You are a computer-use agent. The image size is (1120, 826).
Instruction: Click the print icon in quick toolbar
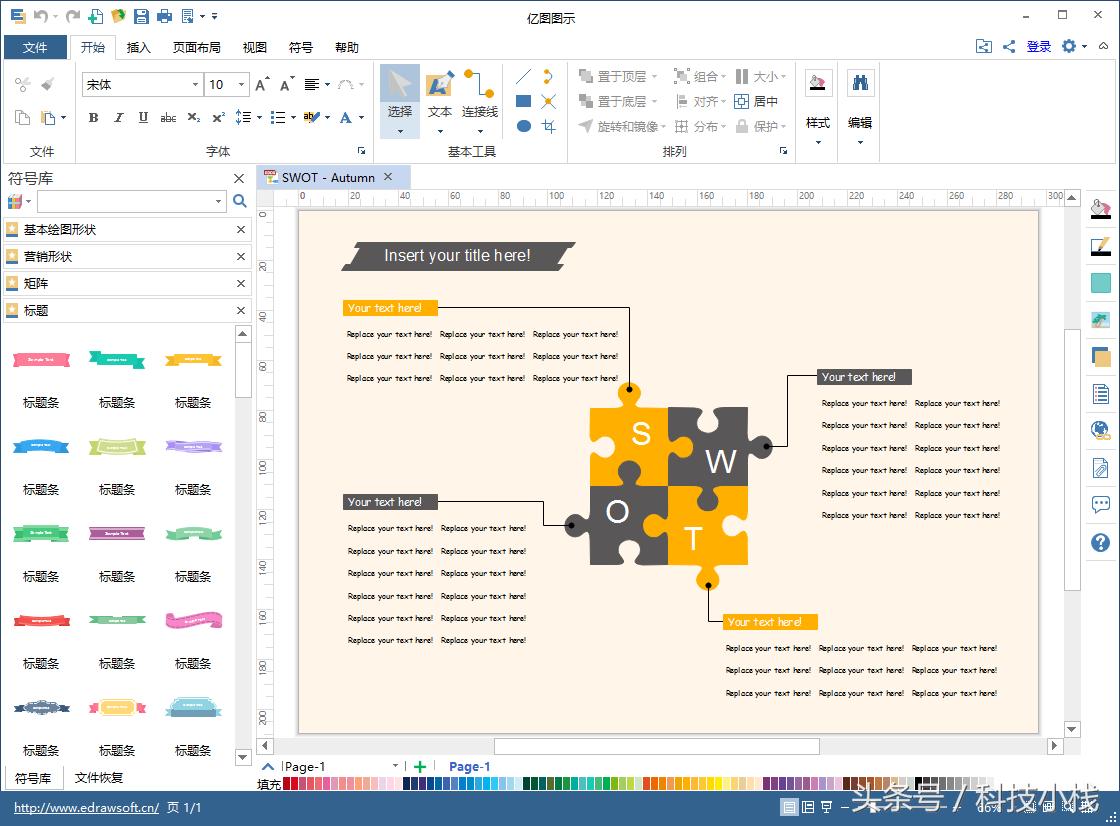(164, 16)
